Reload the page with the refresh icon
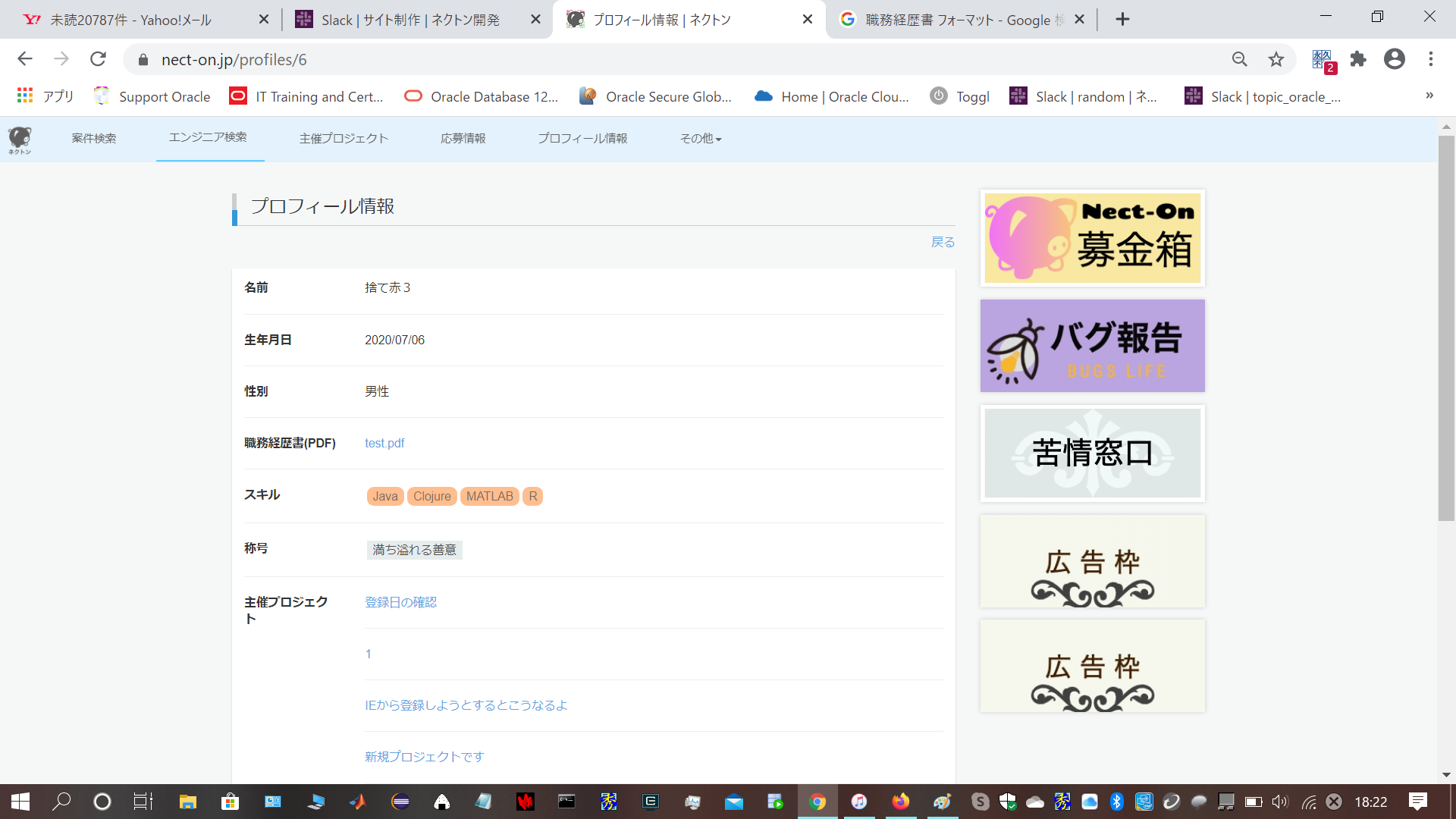 98,59
